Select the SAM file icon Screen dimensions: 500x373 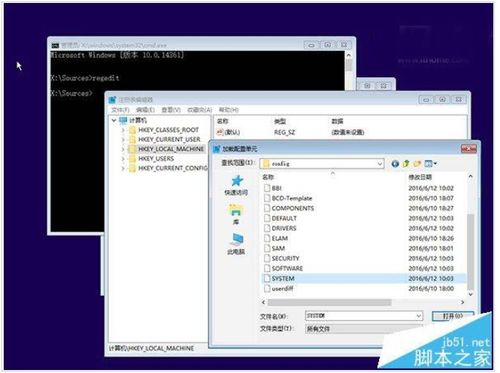(x=267, y=248)
